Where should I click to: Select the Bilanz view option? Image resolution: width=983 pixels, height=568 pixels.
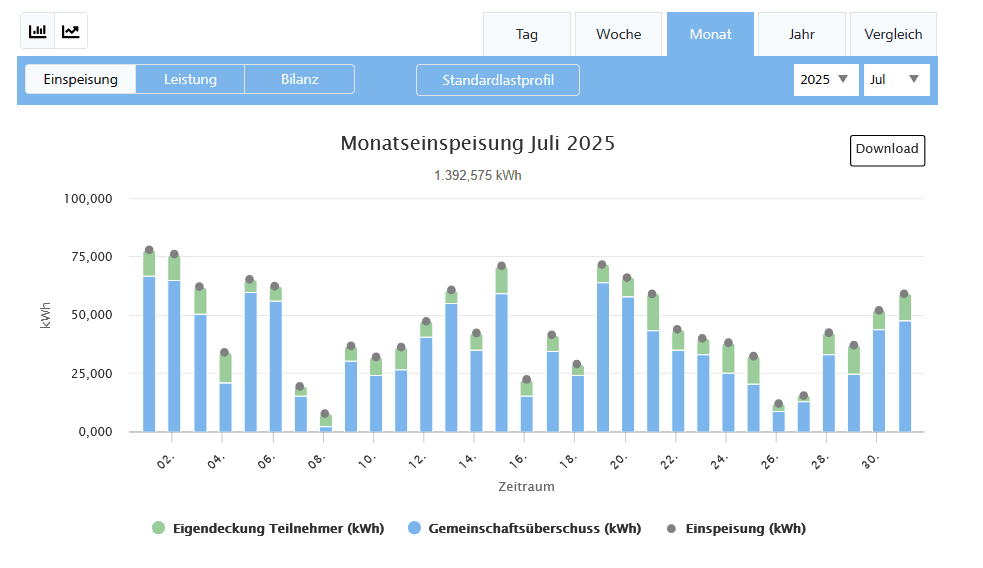point(299,79)
